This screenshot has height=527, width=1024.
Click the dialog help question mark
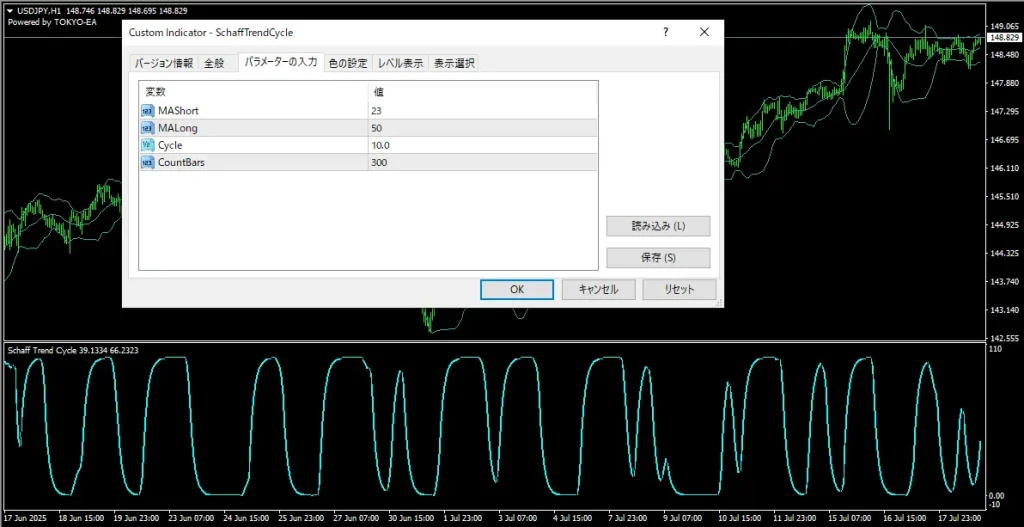point(665,32)
